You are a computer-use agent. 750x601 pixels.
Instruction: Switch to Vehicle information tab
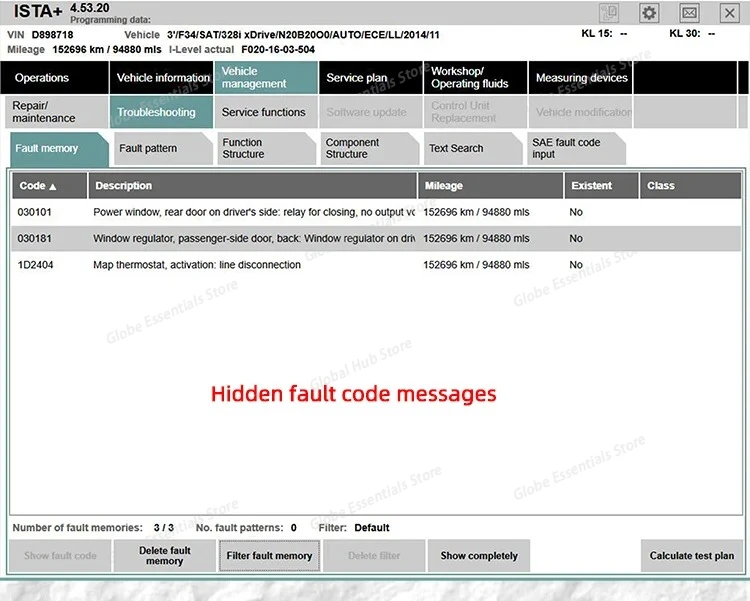pyautogui.click(x=161, y=78)
